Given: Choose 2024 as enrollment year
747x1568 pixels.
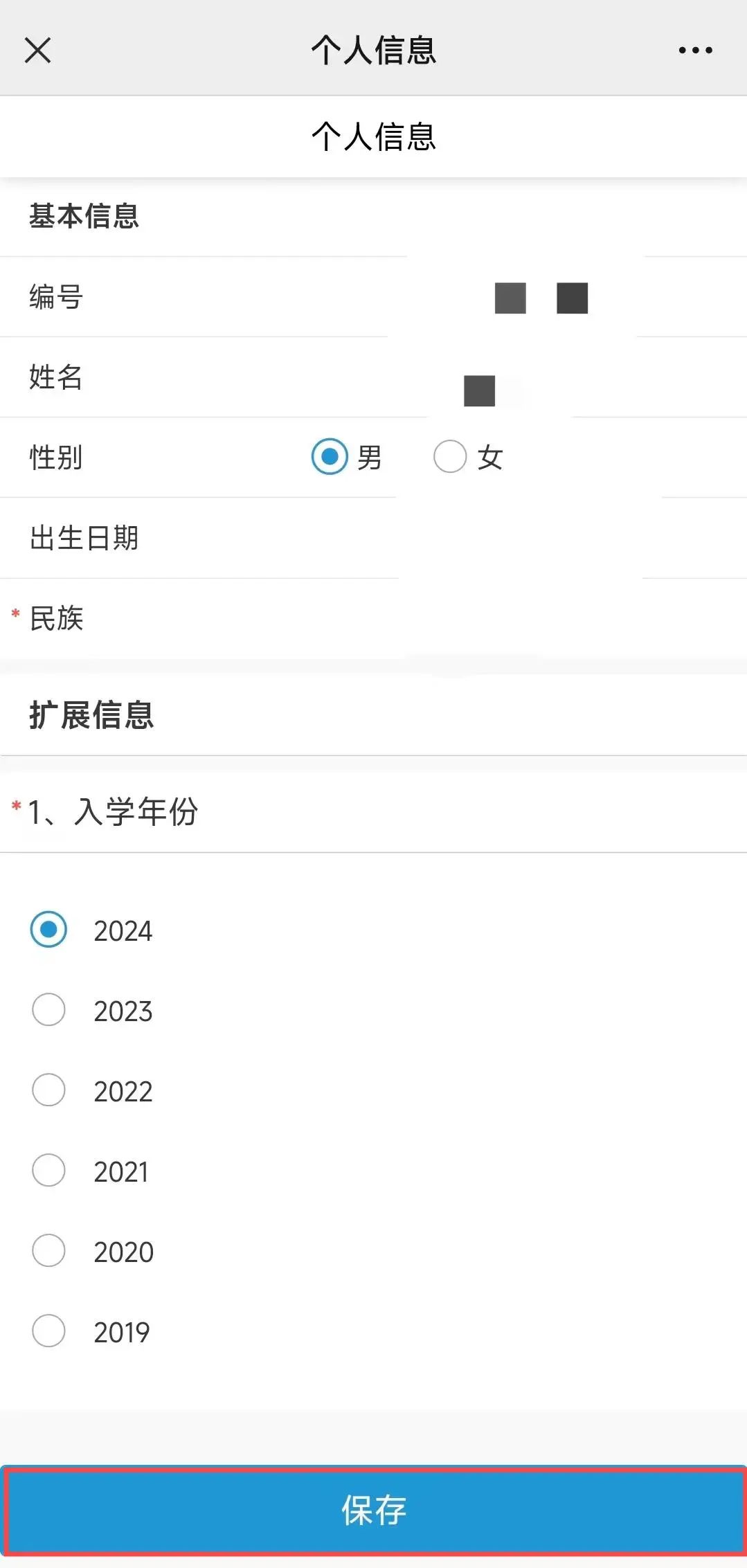Looking at the screenshot, I should [48, 929].
